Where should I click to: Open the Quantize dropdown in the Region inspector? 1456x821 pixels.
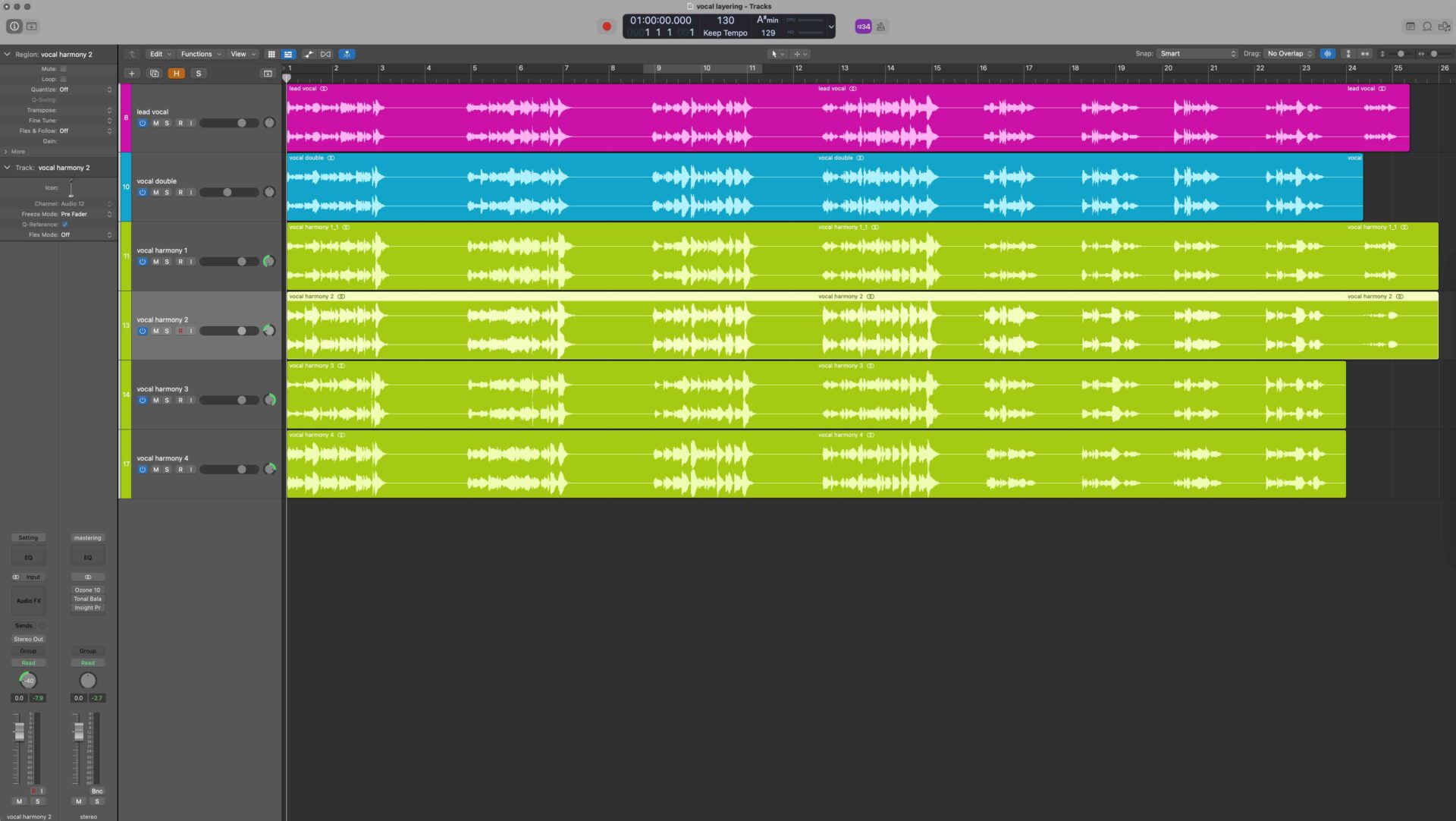click(x=83, y=89)
